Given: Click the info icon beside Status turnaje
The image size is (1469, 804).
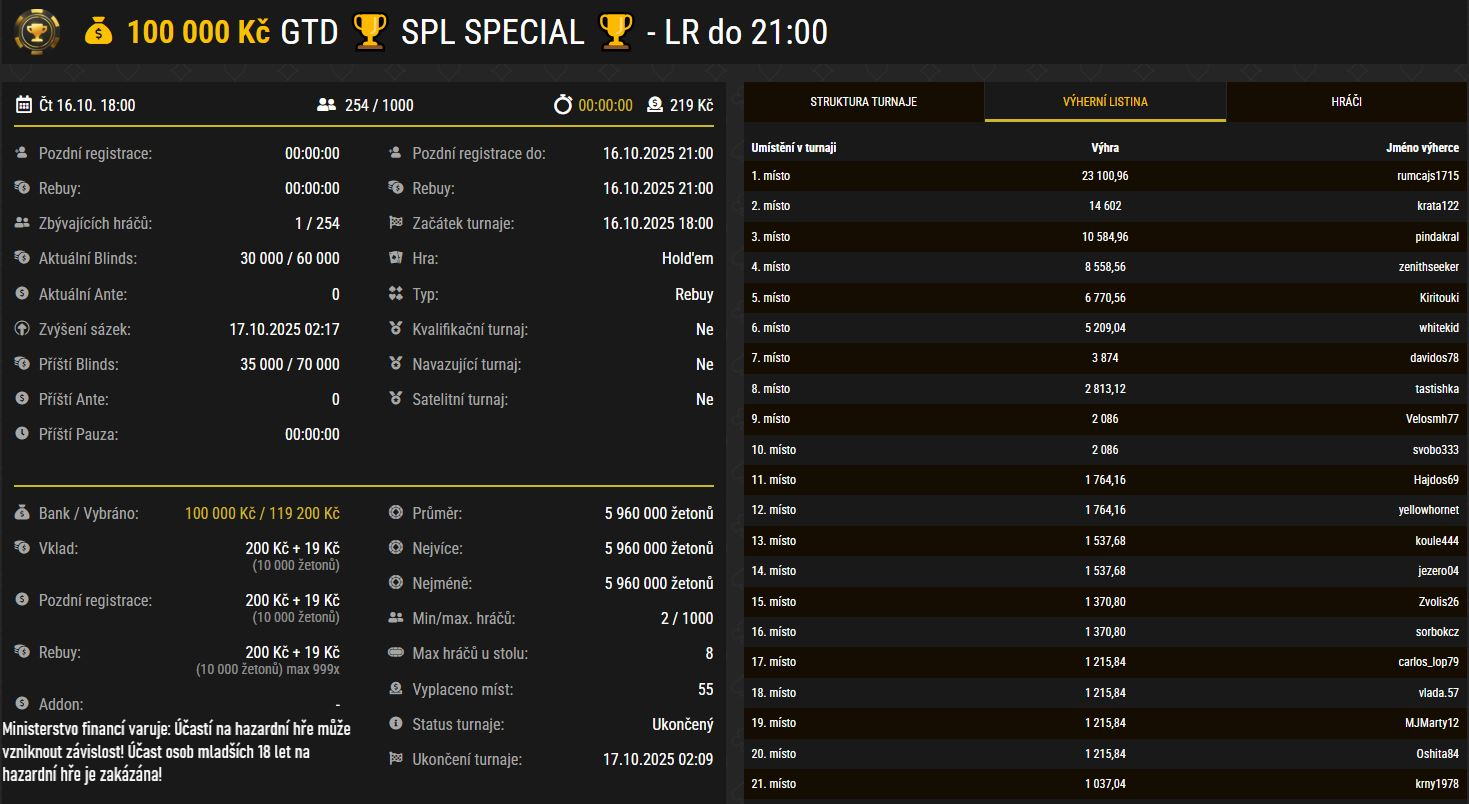Looking at the screenshot, I should [395, 724].
